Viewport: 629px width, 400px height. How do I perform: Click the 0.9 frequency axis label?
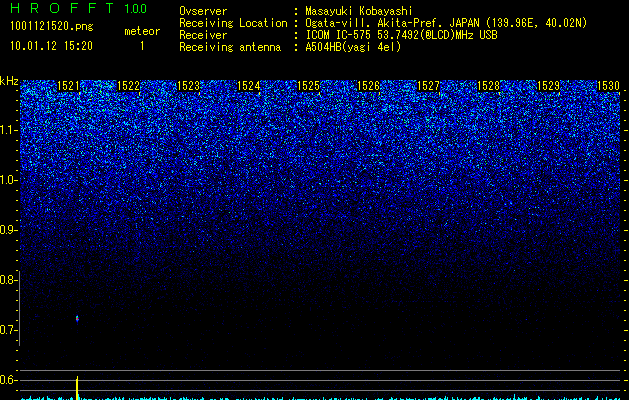pos(8,230)
